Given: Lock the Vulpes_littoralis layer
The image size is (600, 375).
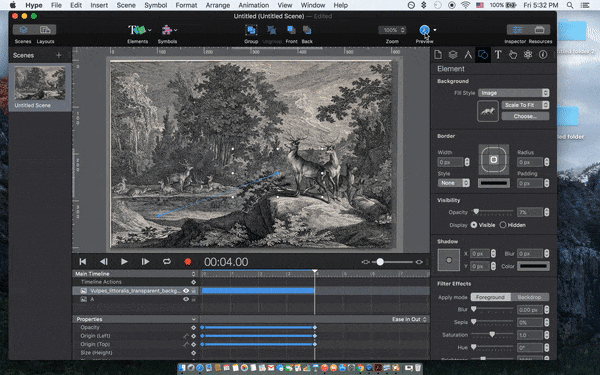Looking at the screenshot, I should click(194, 291).
